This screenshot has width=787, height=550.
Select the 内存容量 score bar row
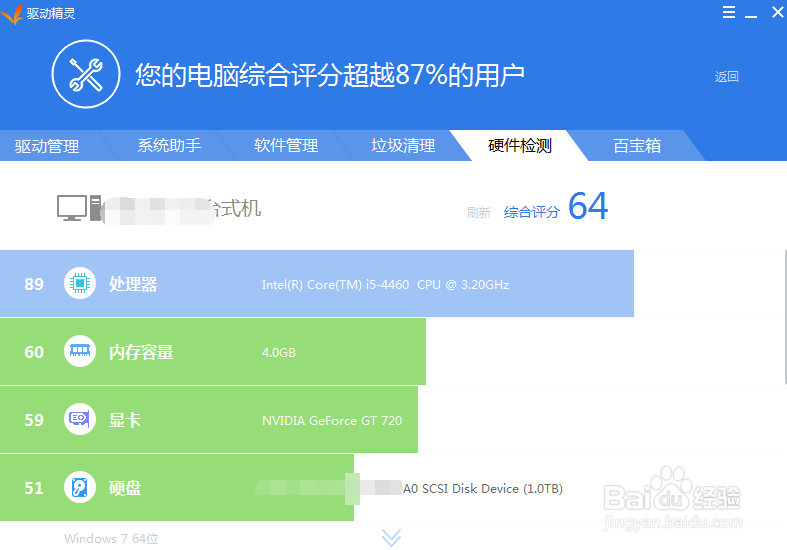(213, 351)
